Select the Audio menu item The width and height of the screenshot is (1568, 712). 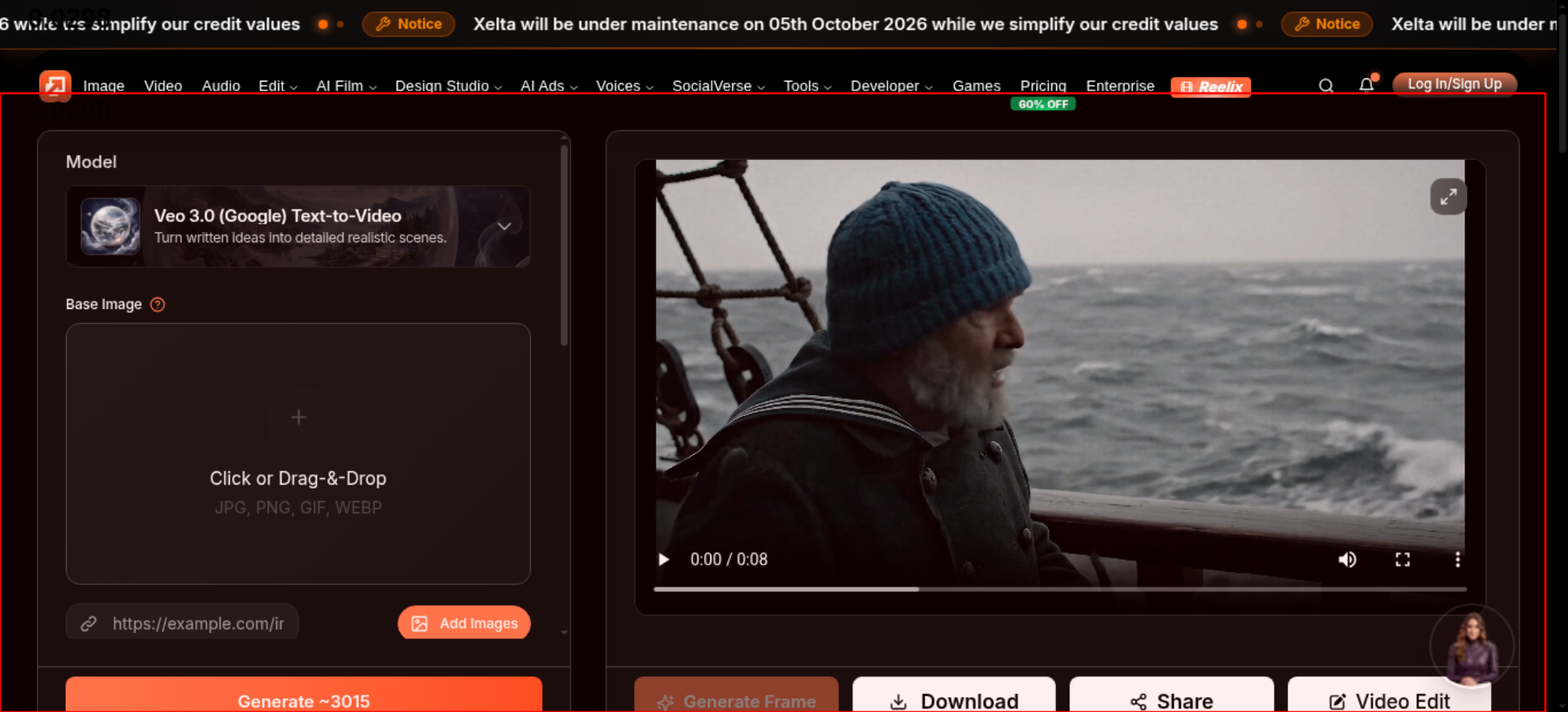point(221,86)
